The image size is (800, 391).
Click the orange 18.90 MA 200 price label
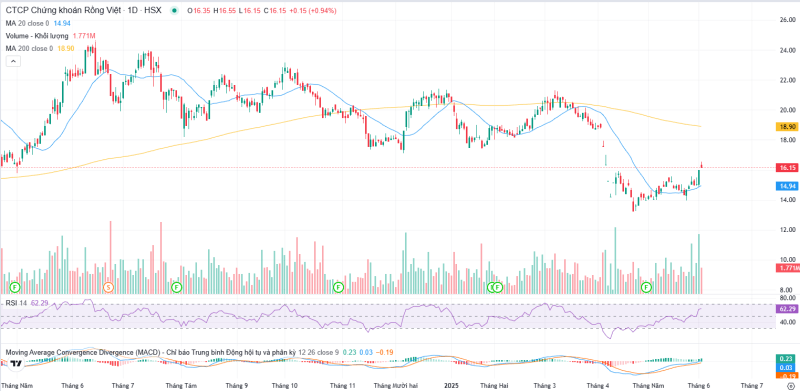(x=786, y=127)
